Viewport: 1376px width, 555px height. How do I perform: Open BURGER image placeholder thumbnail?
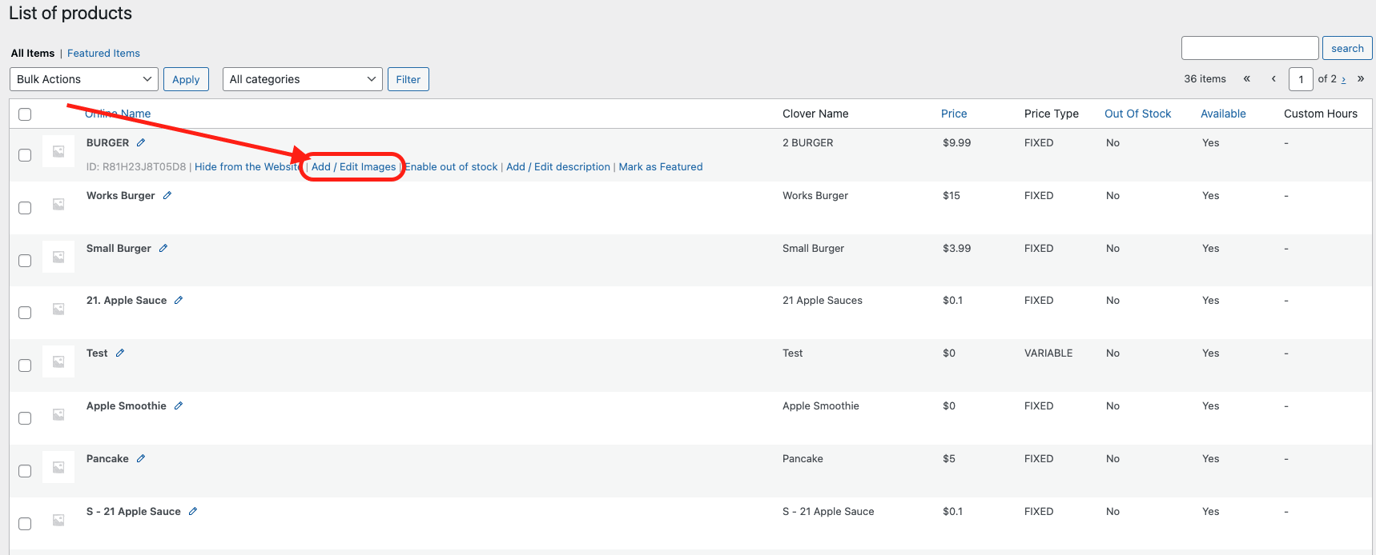point(59,151)
